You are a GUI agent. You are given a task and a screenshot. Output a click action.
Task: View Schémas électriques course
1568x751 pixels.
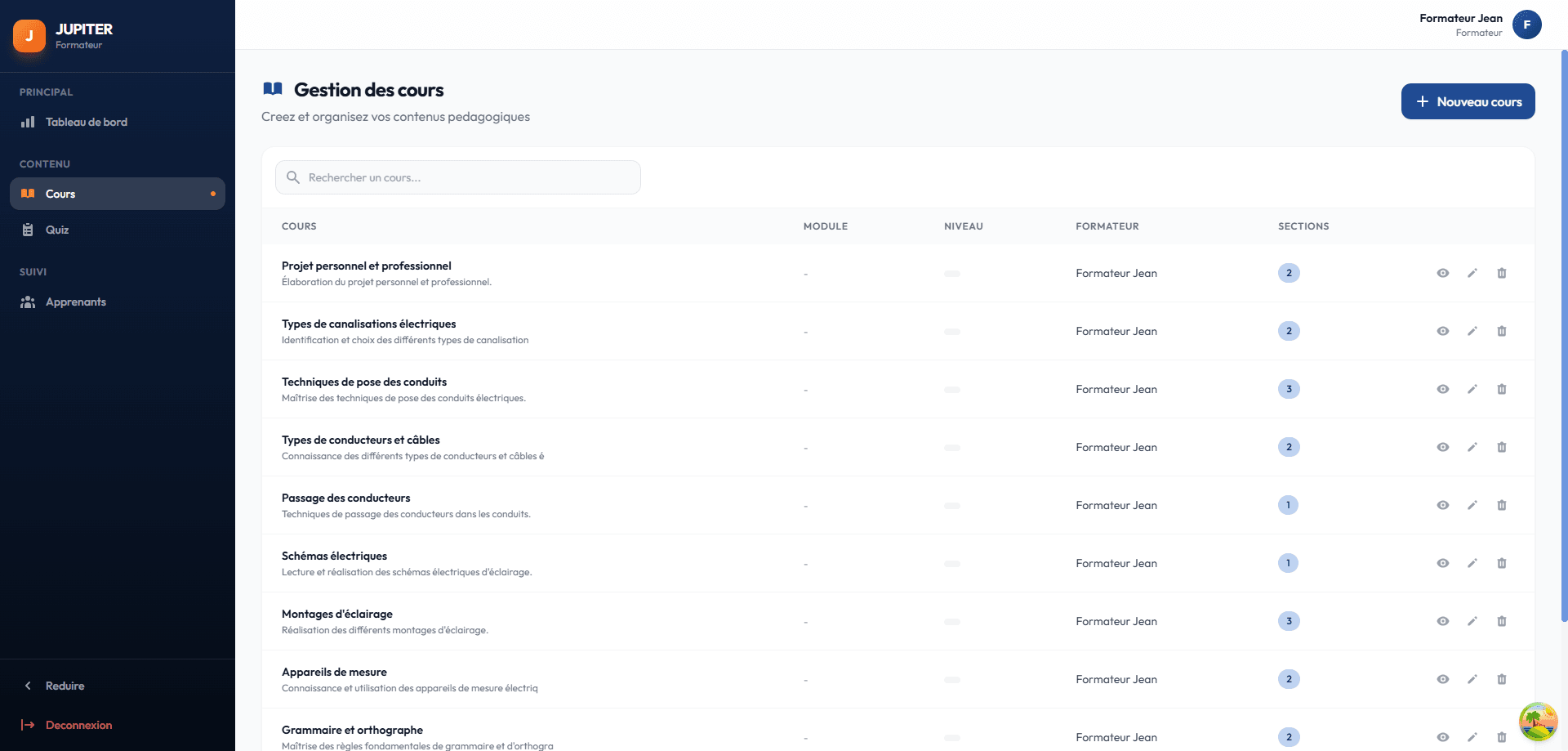click(x=1443, y=563)
